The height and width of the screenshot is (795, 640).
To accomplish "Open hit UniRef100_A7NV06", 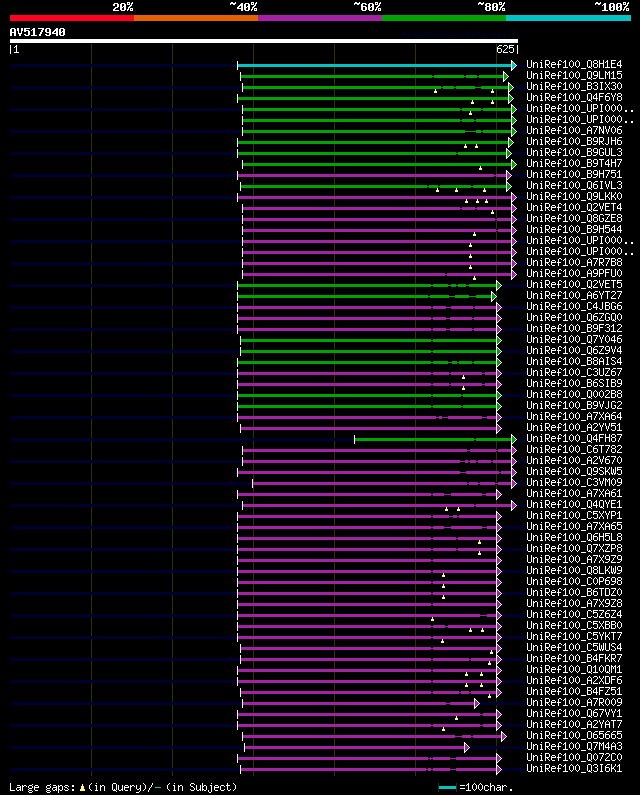I will click(x=574, y=130).
